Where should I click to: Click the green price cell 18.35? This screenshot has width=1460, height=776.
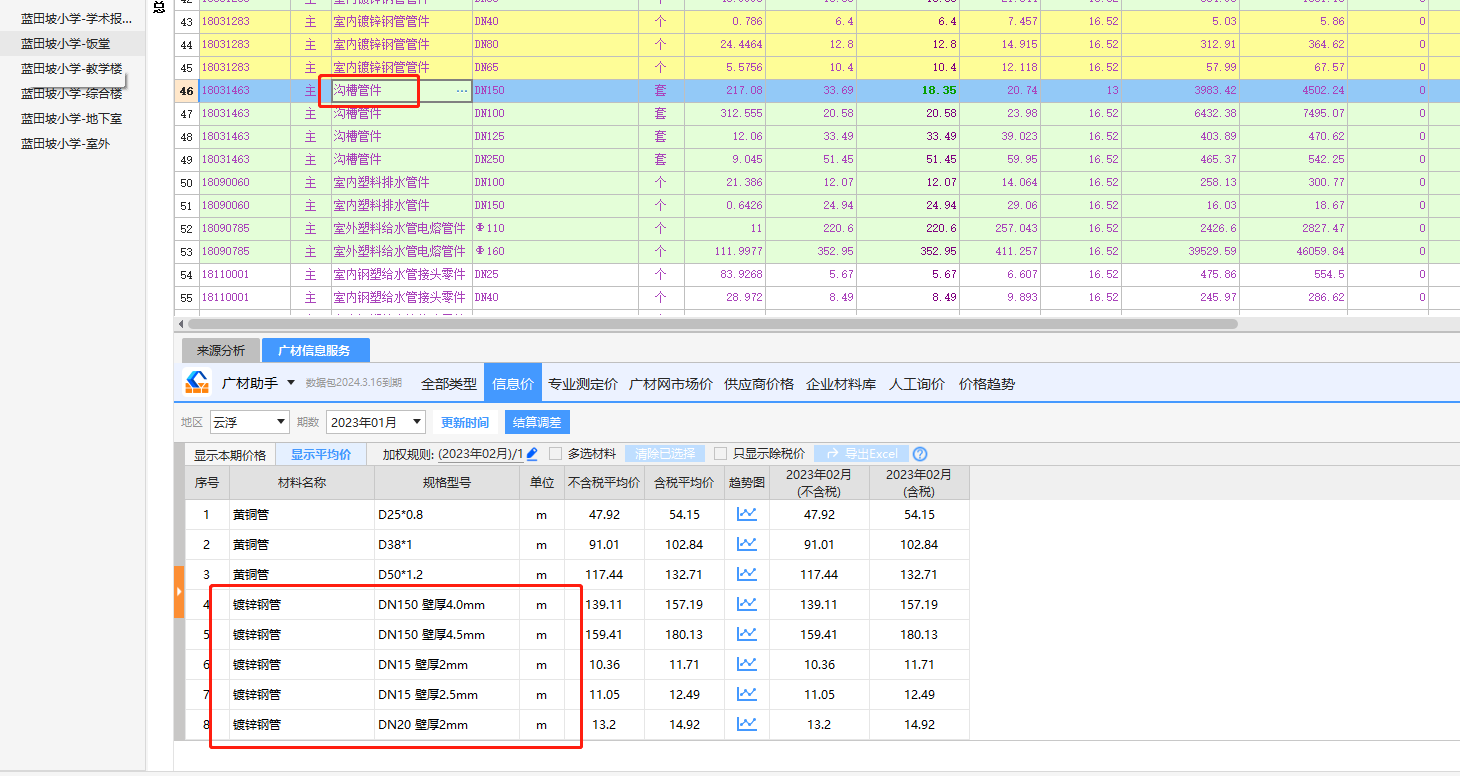tap(908, 90)
